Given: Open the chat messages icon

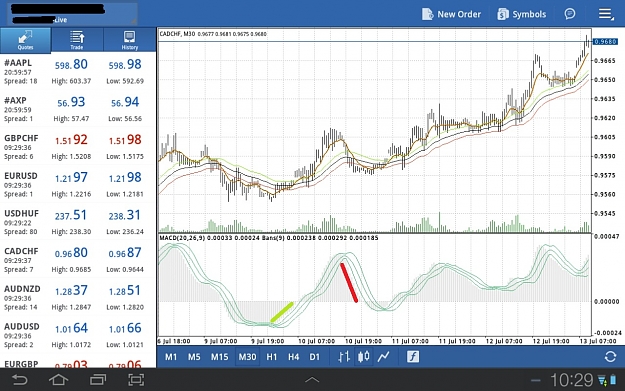Looking at the screenshot, I should [x=570, y=14].
